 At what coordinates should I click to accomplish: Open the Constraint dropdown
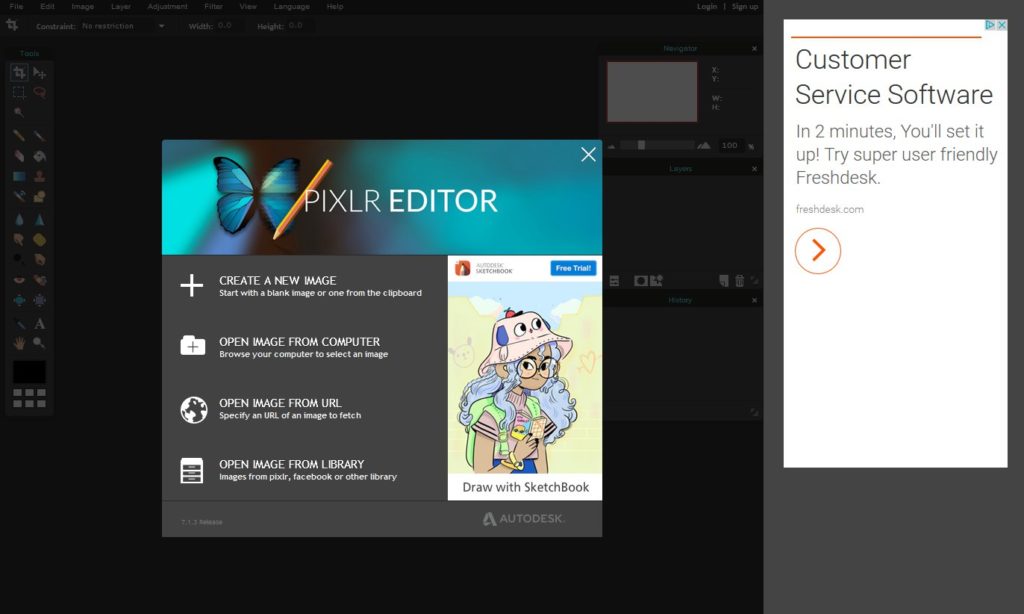tap(123, 26)
